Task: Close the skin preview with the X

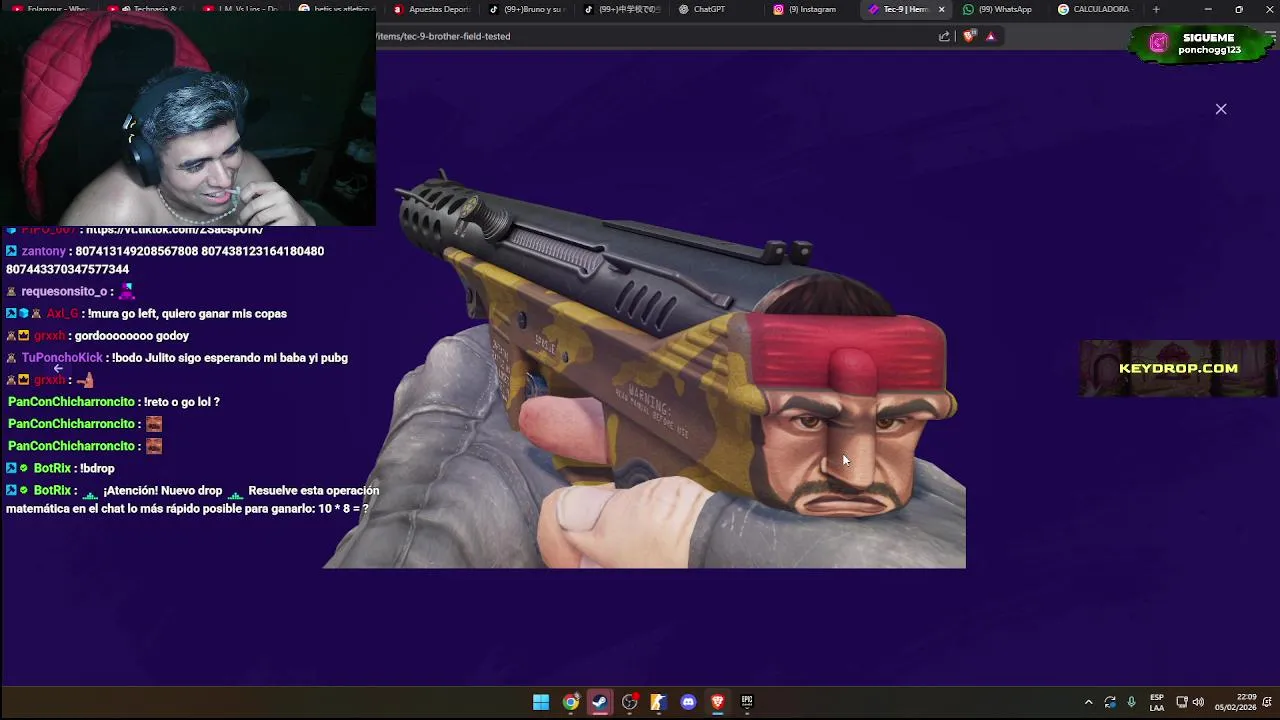Action: pyautogui.click(x=1221, y=109)
